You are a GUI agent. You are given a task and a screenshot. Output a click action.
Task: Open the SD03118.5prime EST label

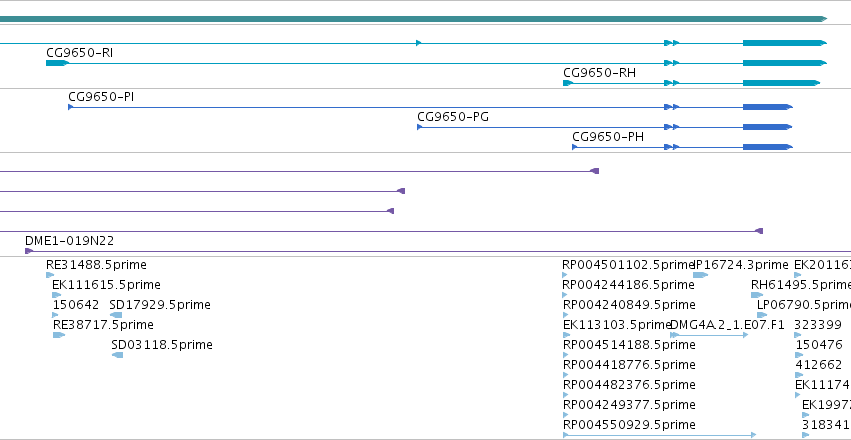162,345
